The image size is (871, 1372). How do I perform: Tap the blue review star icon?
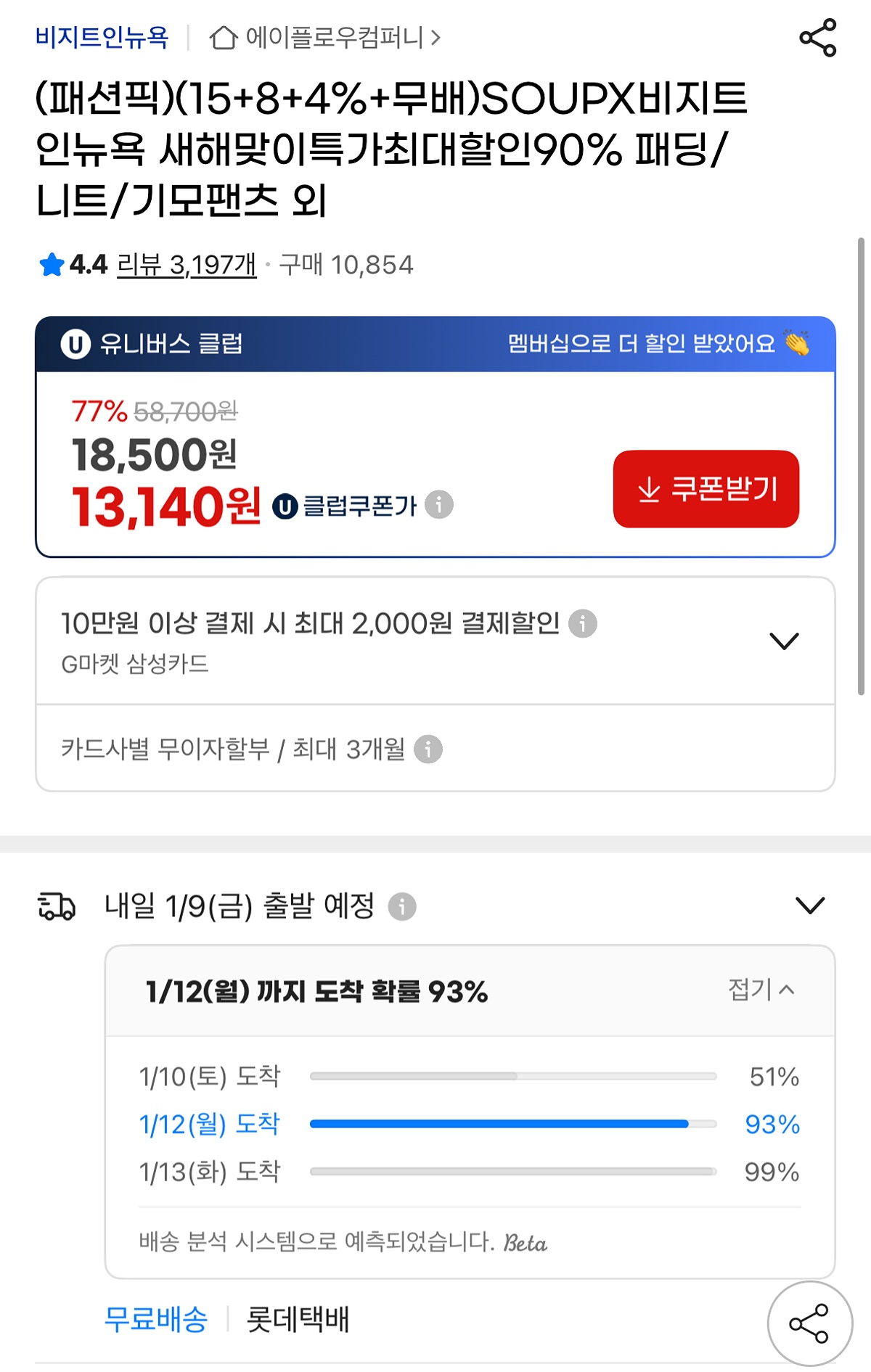pyautogui.click(x=52, y=265)
